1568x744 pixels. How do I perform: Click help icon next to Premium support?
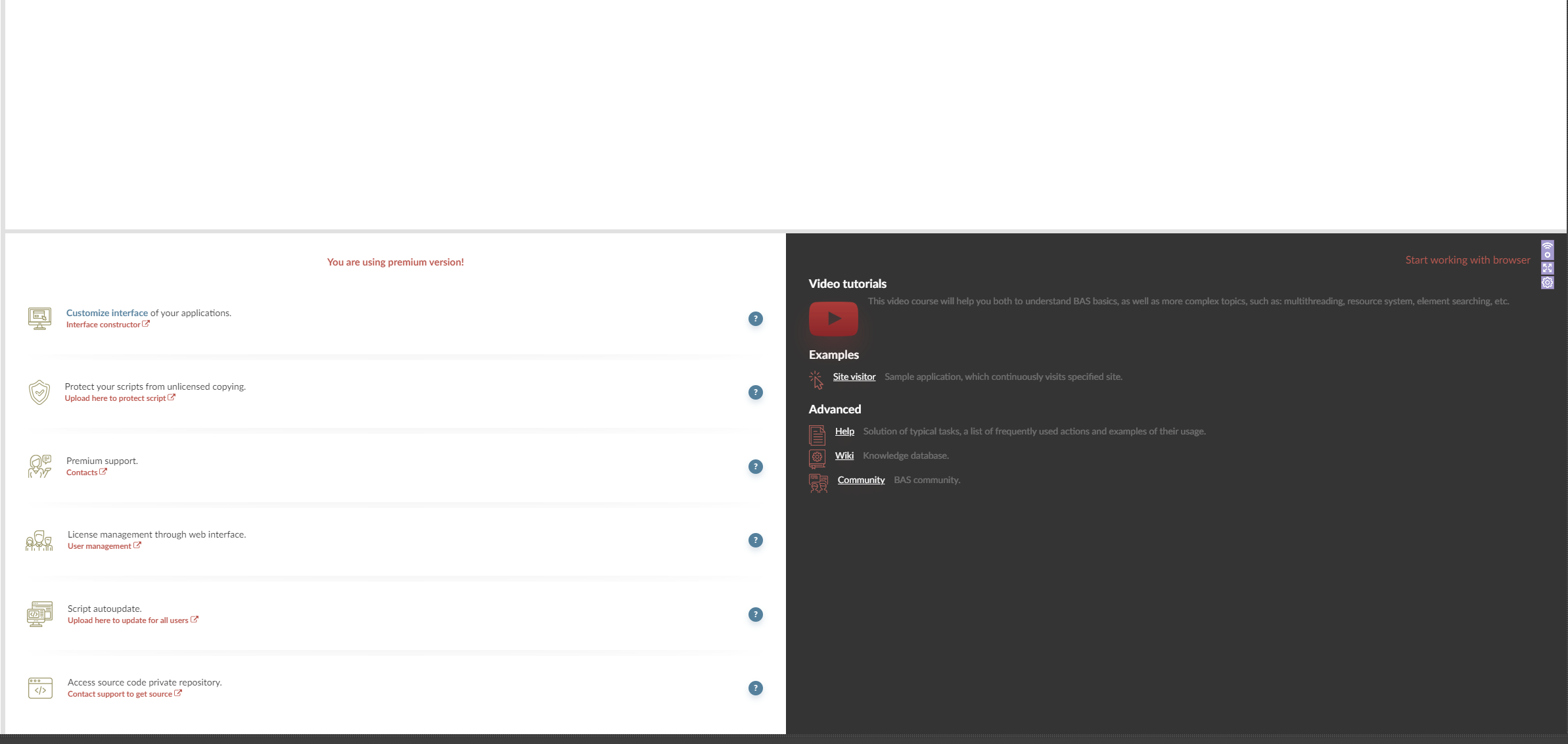(x=755, y=467)
